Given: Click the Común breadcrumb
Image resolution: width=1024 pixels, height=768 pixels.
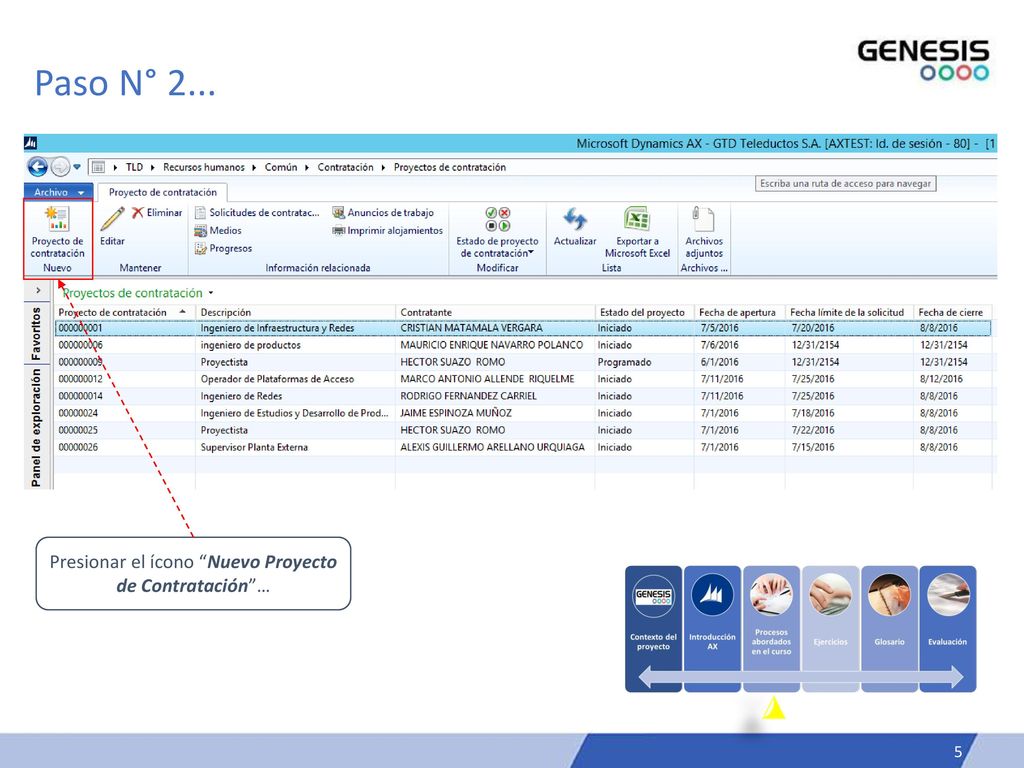Looking at the screenshot, I should (281, 167).
